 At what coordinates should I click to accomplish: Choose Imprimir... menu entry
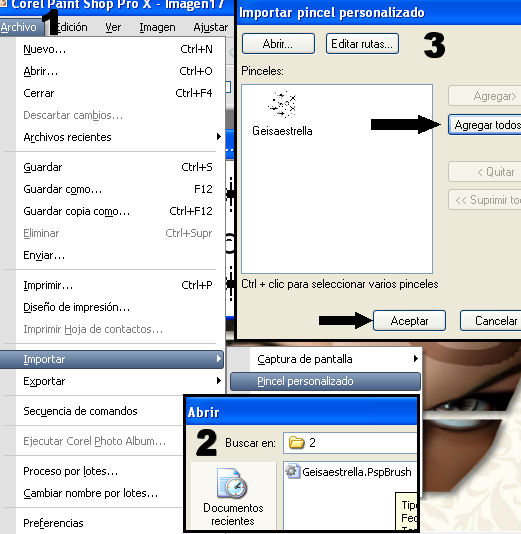click(118, 285)
